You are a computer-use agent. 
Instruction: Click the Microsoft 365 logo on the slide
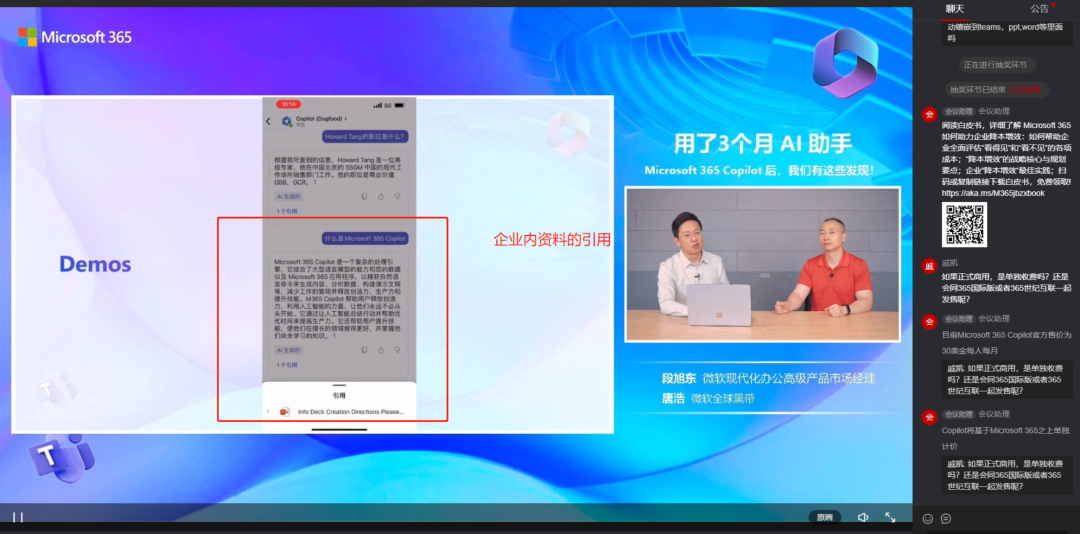click(74, 37)
